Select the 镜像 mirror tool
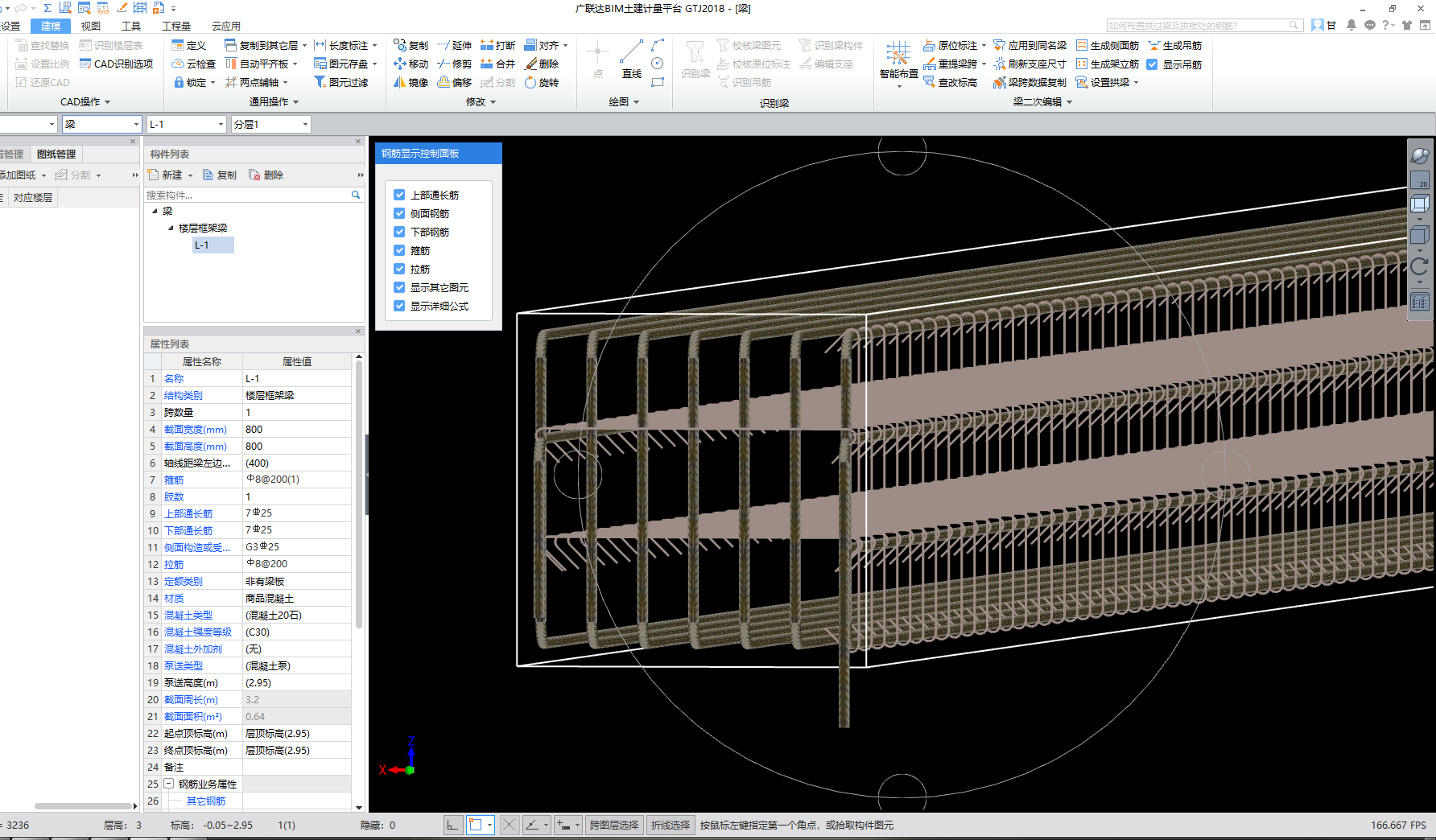Image resolution: width=1436 pixels, height=840 pixels. tap(411, 82)
